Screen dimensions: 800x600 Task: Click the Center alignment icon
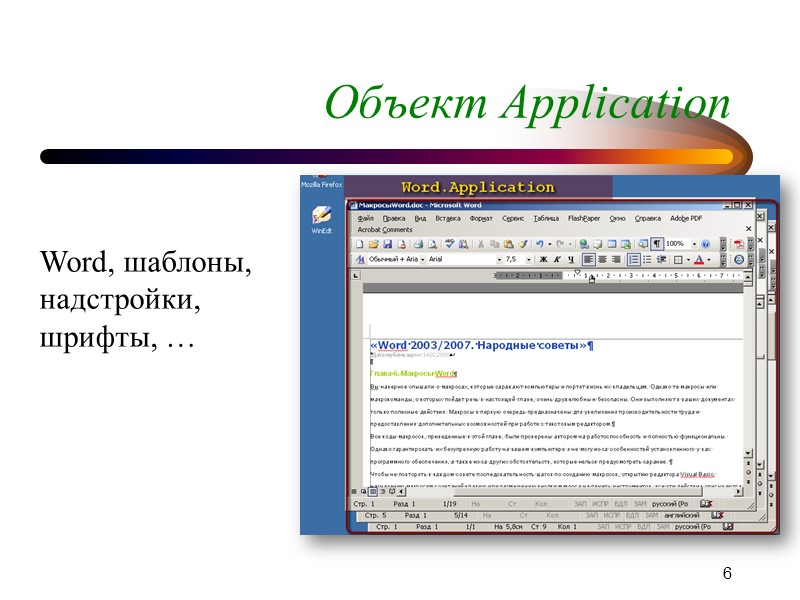[602, 259]
